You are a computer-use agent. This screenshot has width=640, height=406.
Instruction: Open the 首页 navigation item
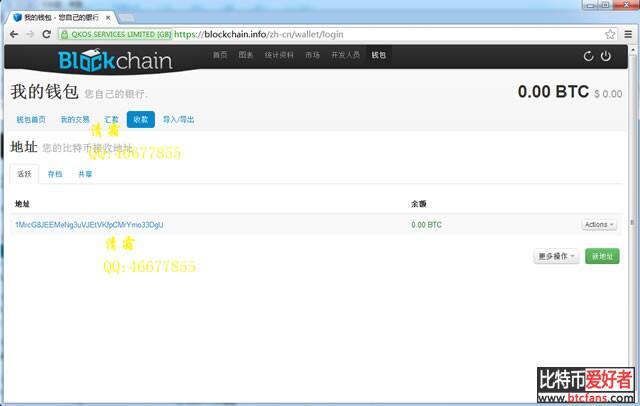pos(220,55)
